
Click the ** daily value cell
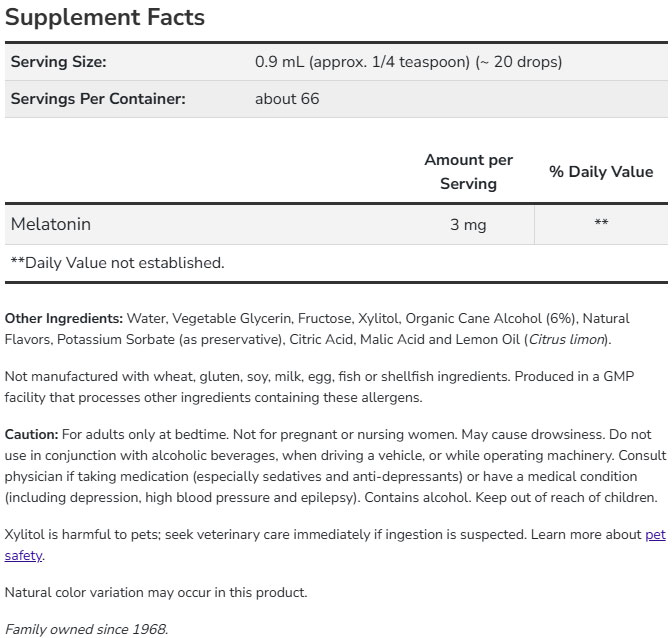click(x=601, y=224)
